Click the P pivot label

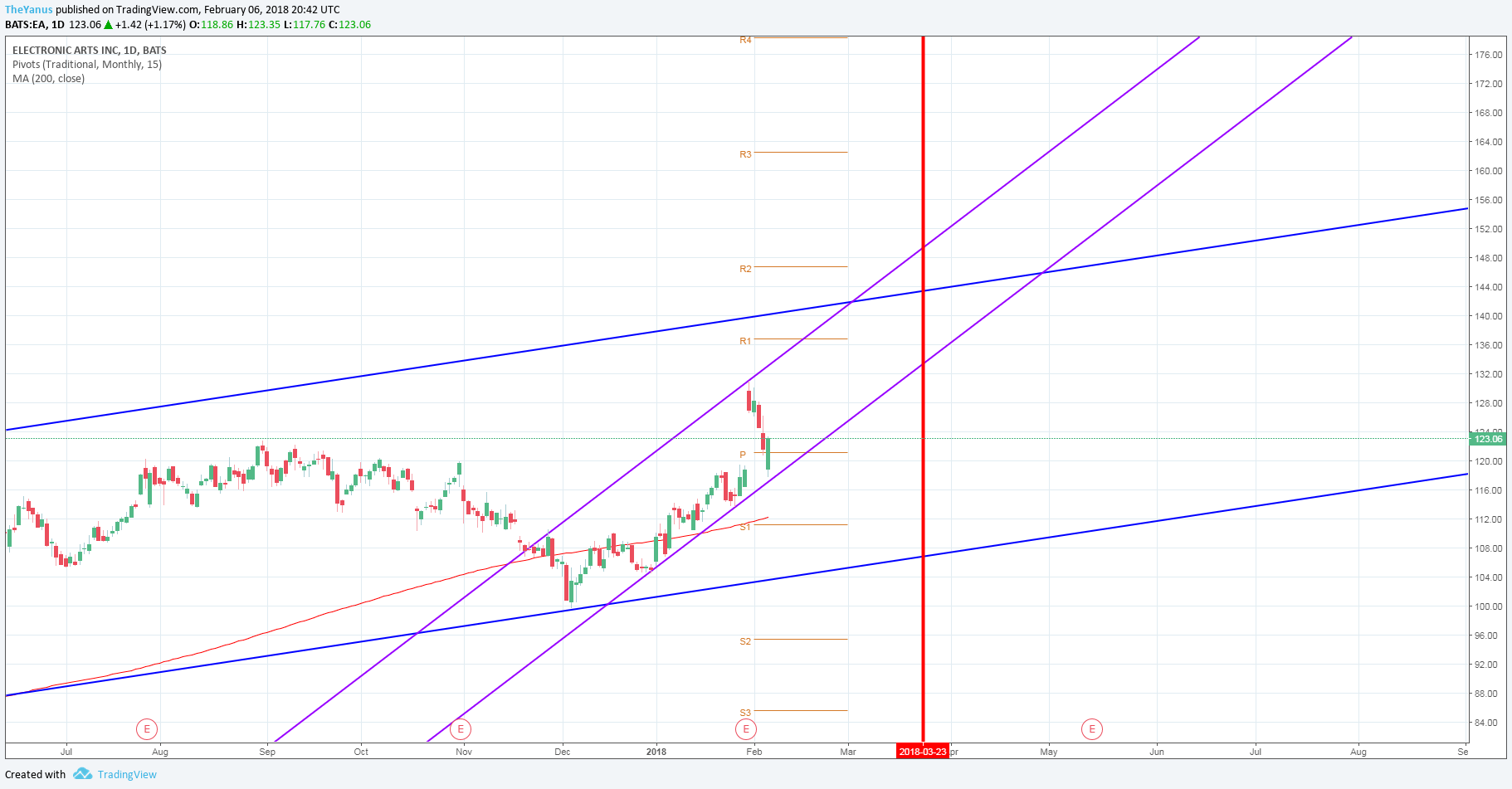point(743,455)
